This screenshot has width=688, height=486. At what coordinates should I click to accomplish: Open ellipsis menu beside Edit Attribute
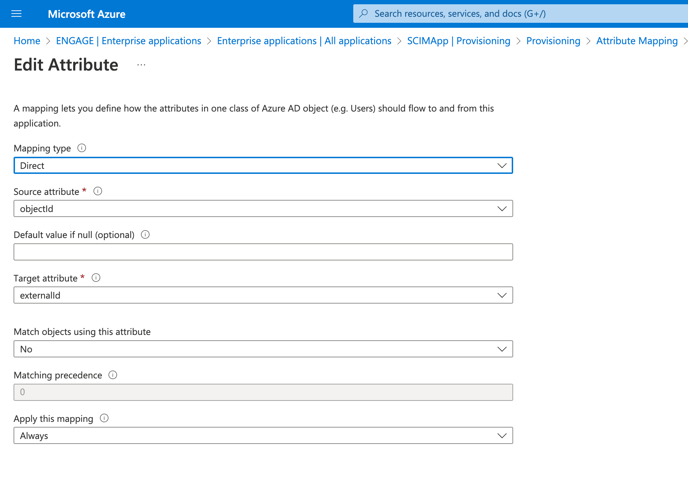click(x=141, y=65)
